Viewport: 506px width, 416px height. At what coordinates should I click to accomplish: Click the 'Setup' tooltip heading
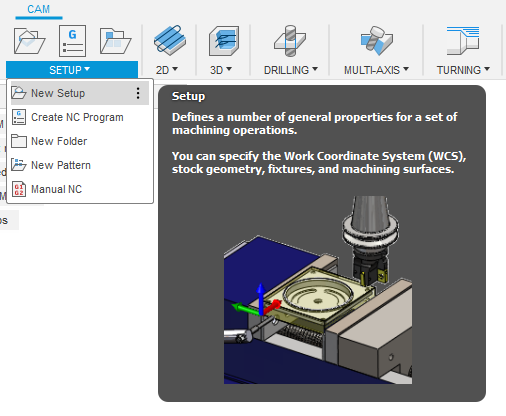[x=188, y=96]
